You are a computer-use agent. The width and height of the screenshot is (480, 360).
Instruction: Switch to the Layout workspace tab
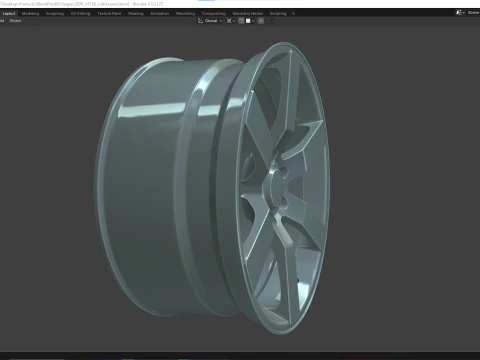[9, 14]
